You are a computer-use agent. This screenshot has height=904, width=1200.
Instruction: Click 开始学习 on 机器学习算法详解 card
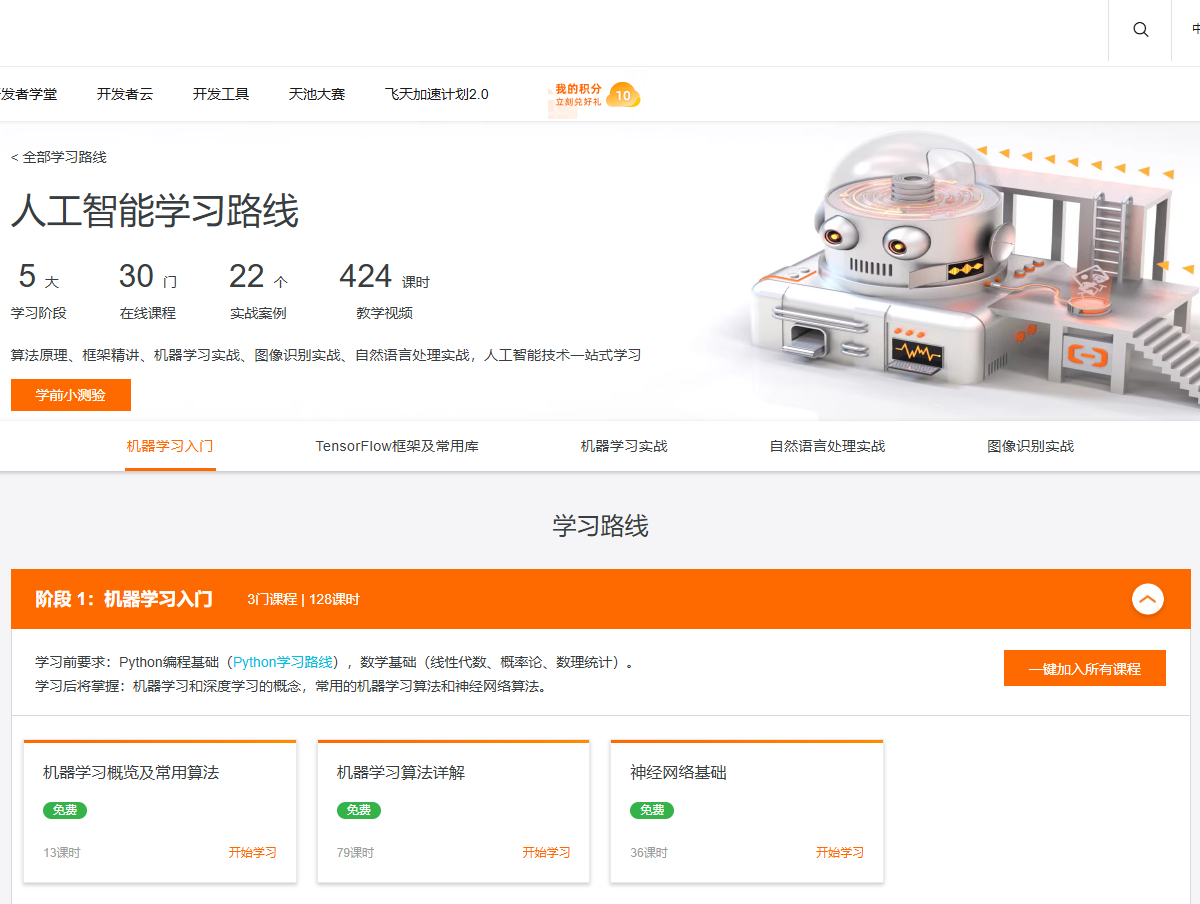tap(546, 853)
